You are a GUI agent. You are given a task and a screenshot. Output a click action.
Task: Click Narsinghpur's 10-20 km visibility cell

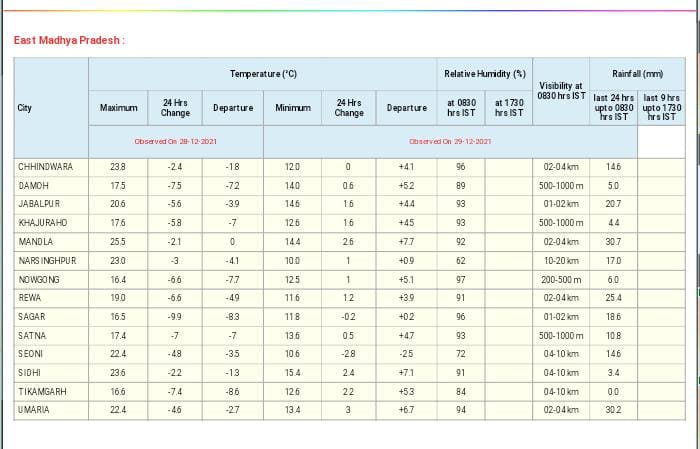[x=561, y=260]
